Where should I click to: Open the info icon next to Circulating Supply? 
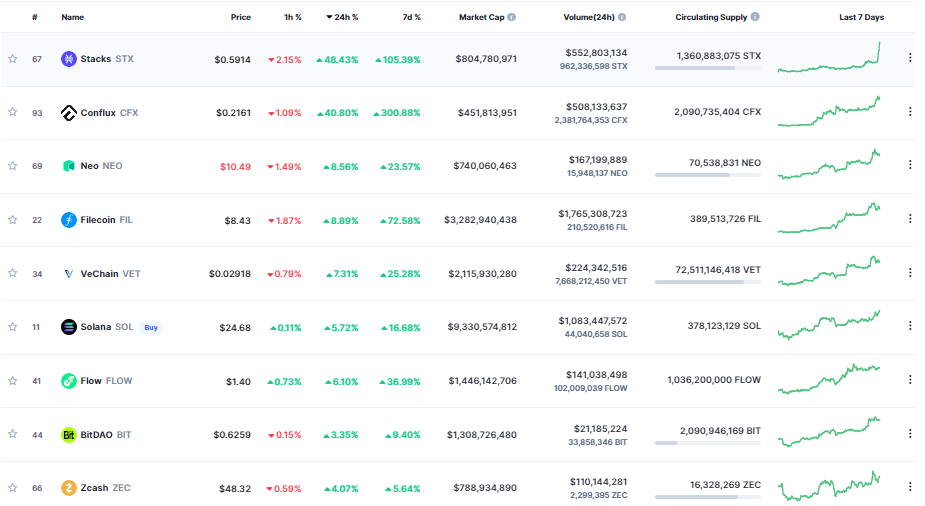tap(755, 17)
